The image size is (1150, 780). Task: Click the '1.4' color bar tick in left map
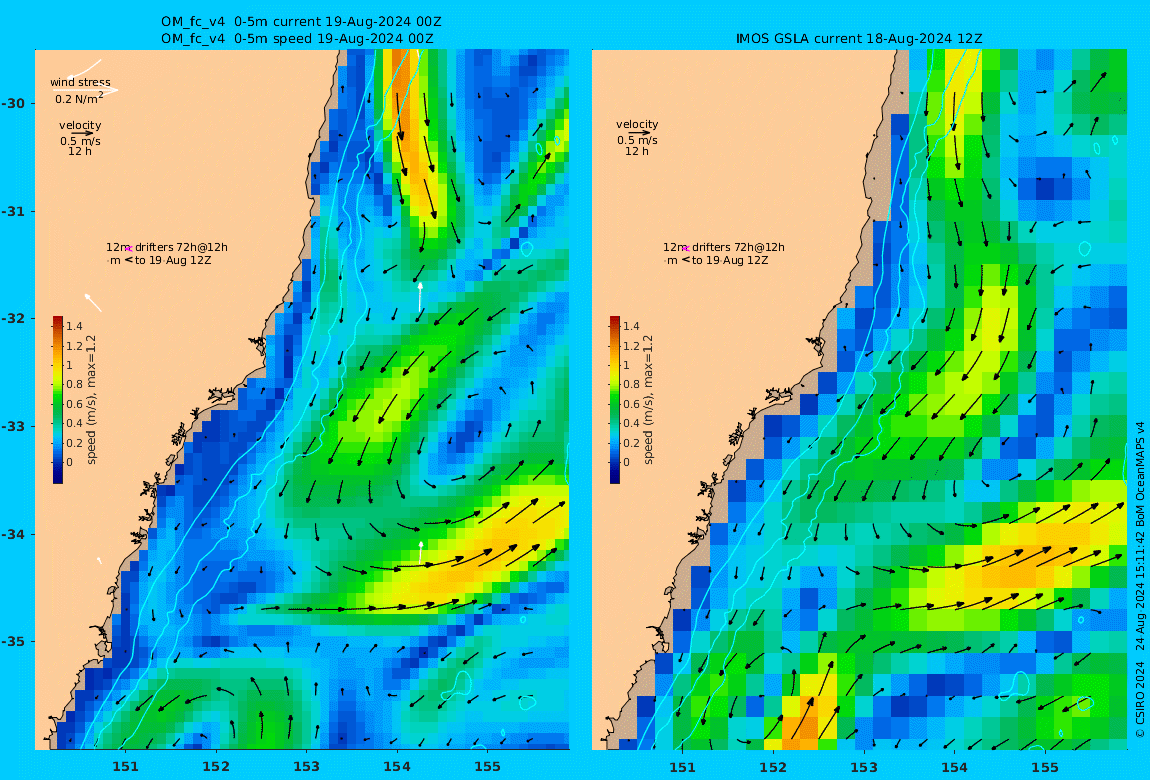click(x=74, y=326)
